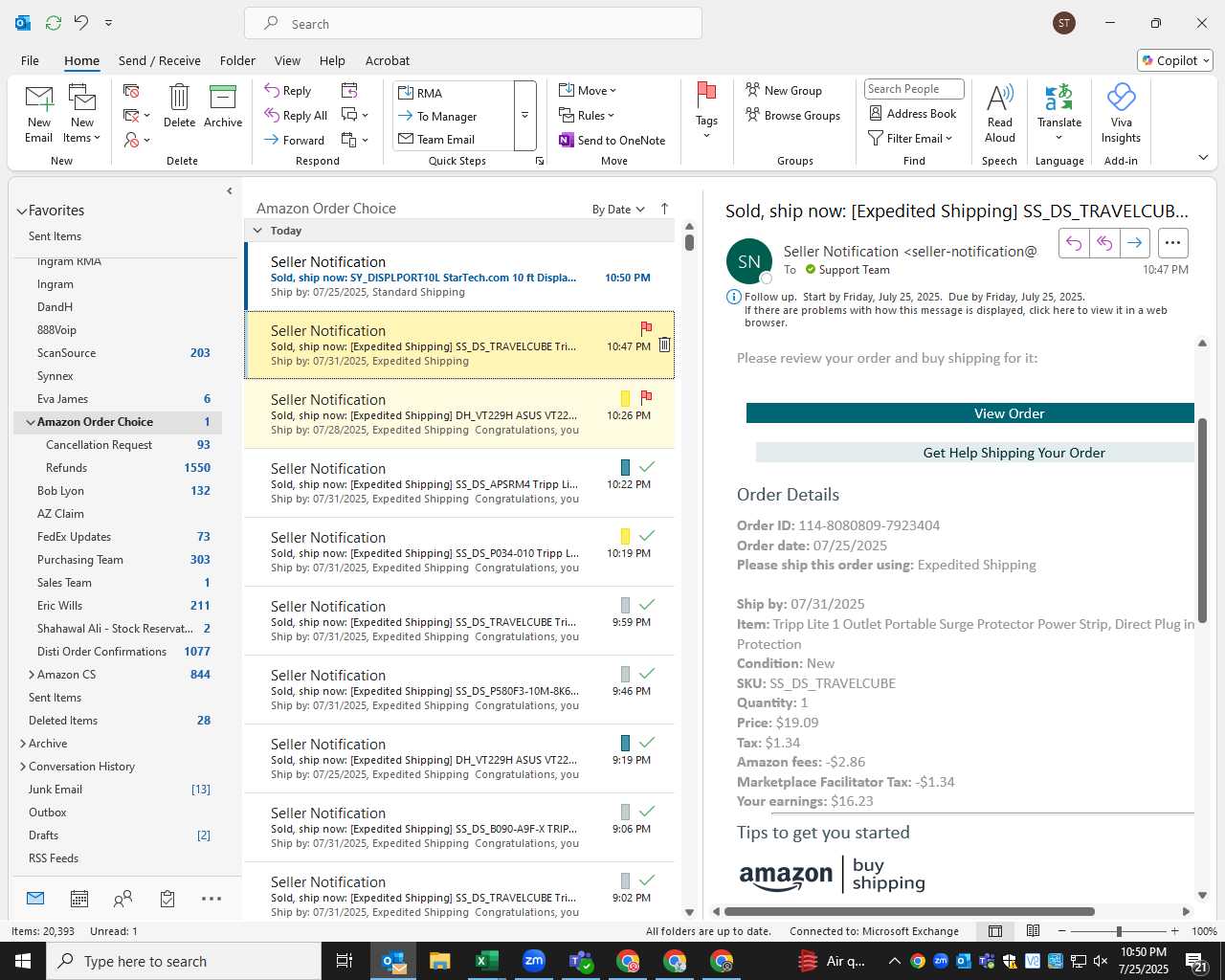Open the Move dropdown
The height and width of the screenshot is (980, 1225).
[x=588, y=91]
